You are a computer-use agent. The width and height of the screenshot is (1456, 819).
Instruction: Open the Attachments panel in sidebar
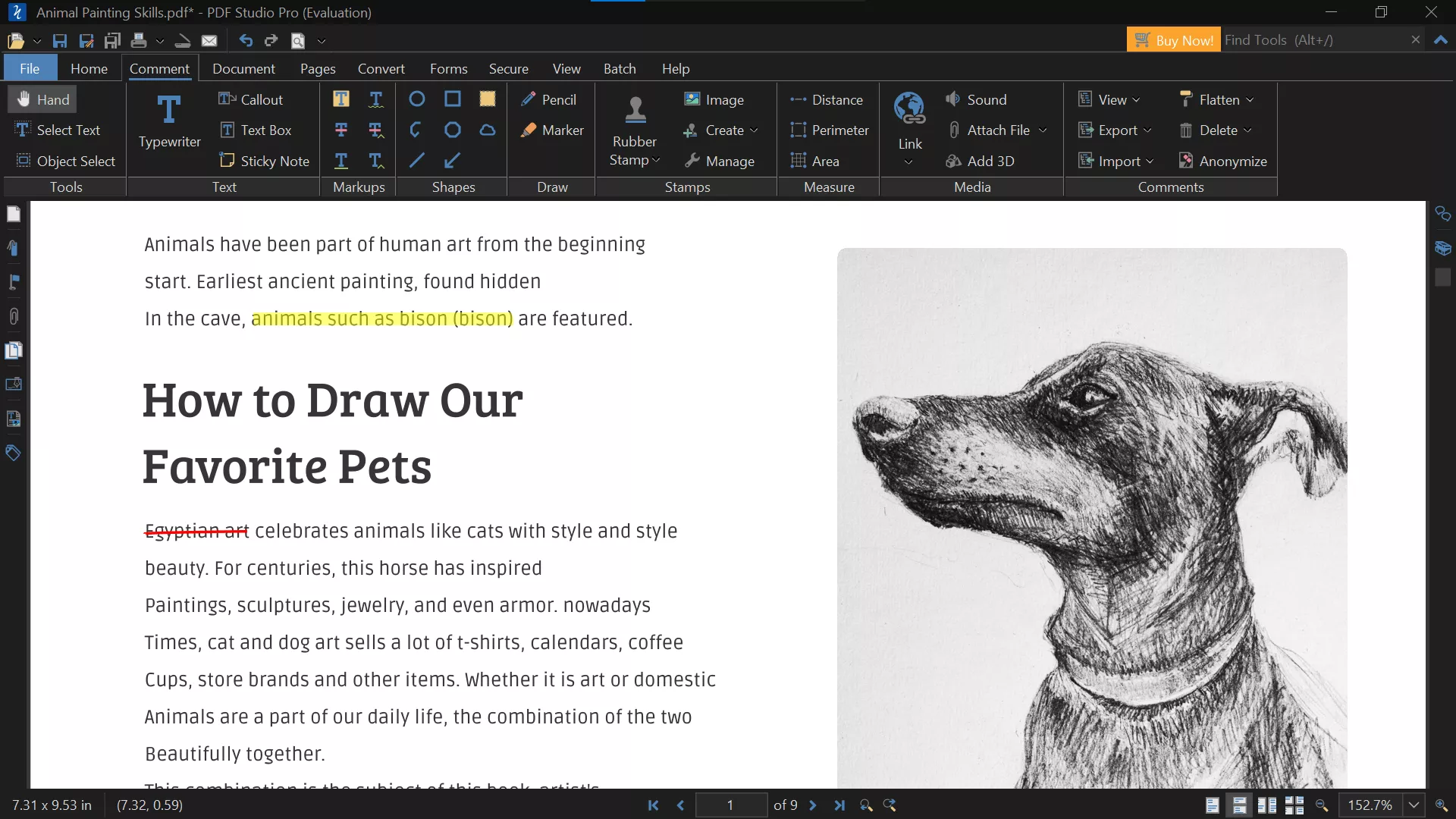pos(14,316)
